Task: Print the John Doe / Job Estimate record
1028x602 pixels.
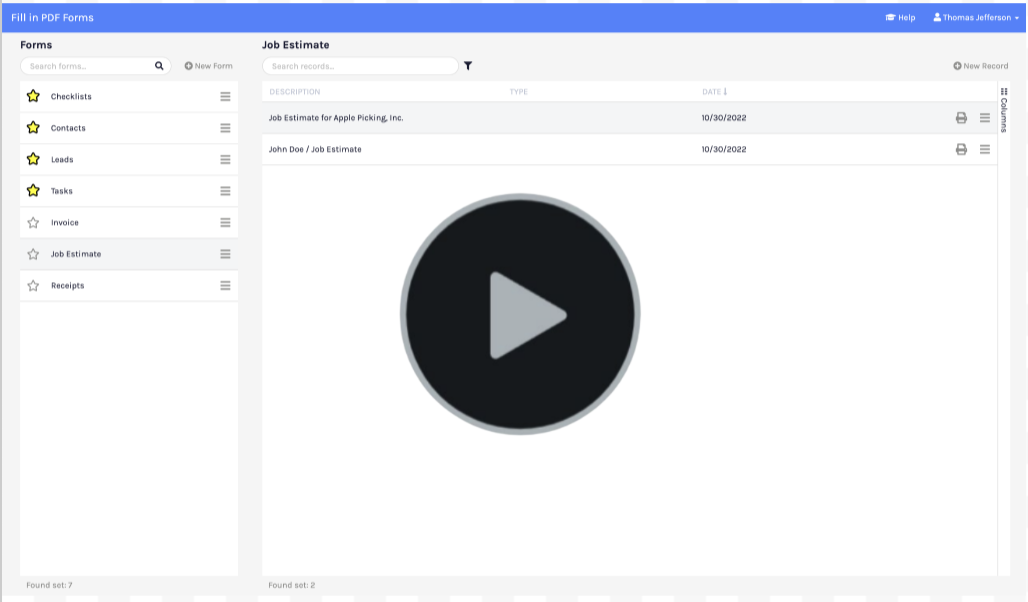Action: pos(961,149)
